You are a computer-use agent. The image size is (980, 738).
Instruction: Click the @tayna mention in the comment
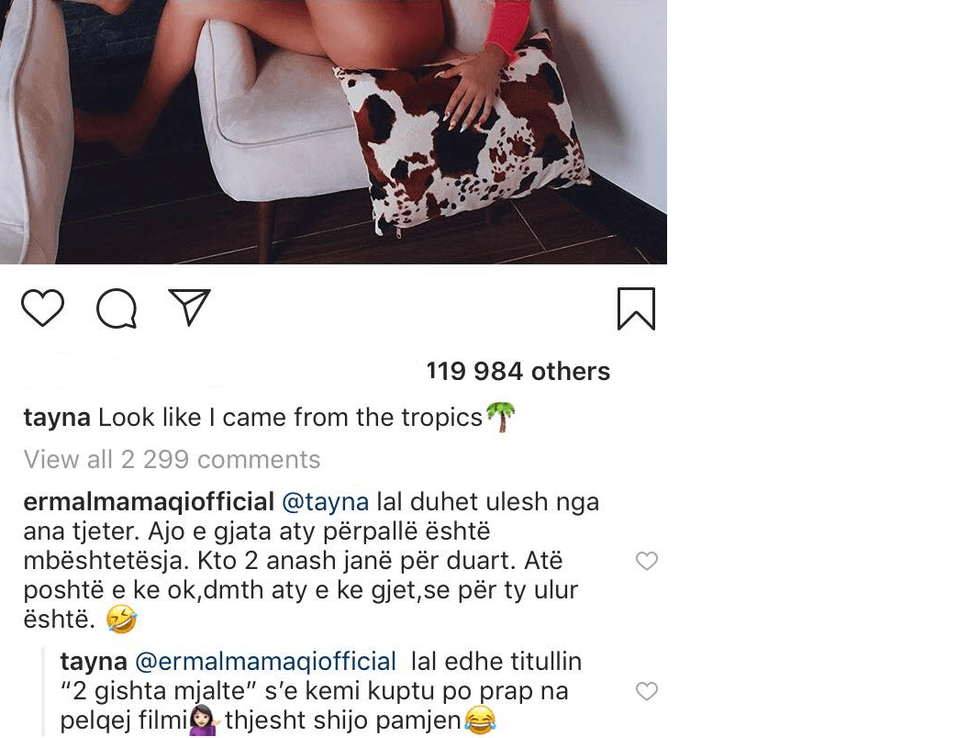[325, 501]
